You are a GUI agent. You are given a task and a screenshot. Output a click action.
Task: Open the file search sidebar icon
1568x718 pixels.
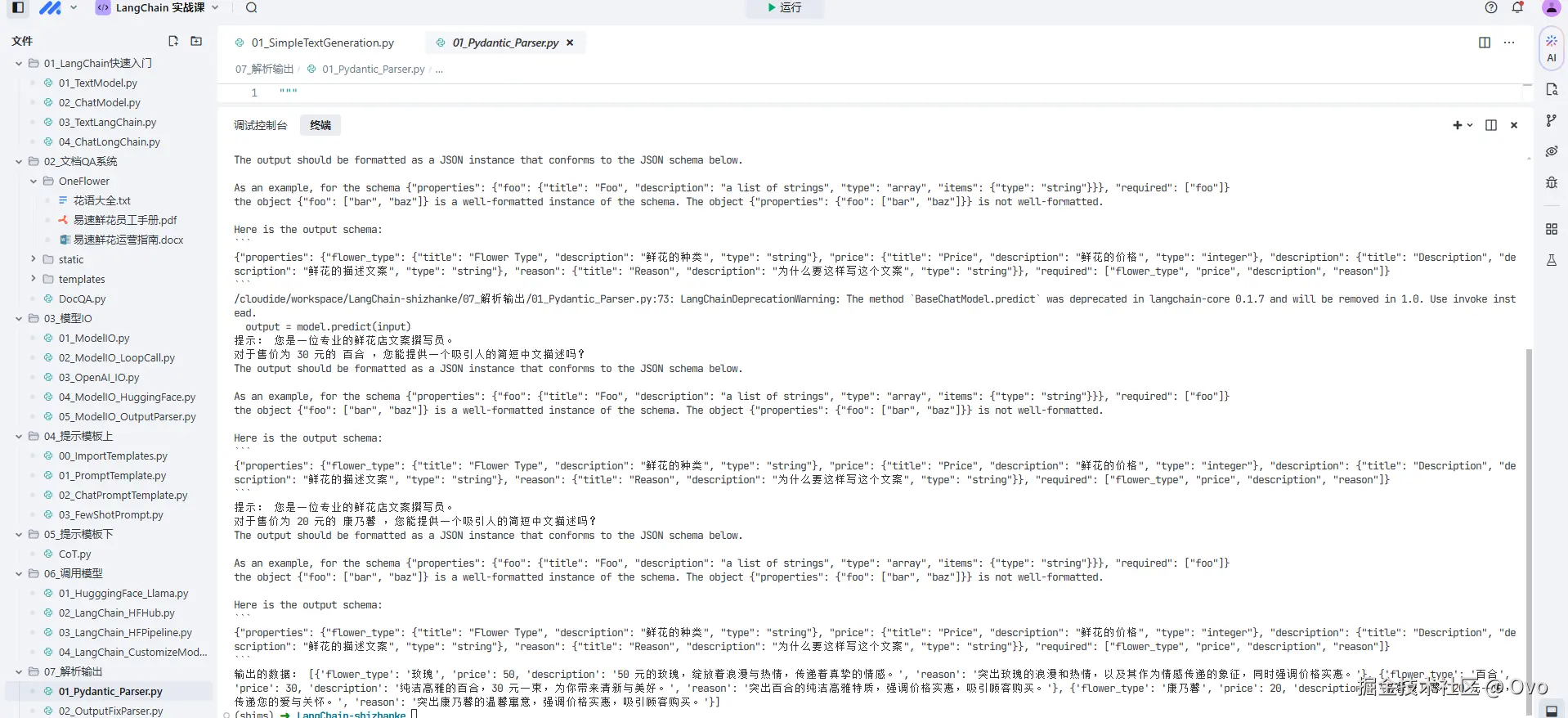tap(1552, 89)
